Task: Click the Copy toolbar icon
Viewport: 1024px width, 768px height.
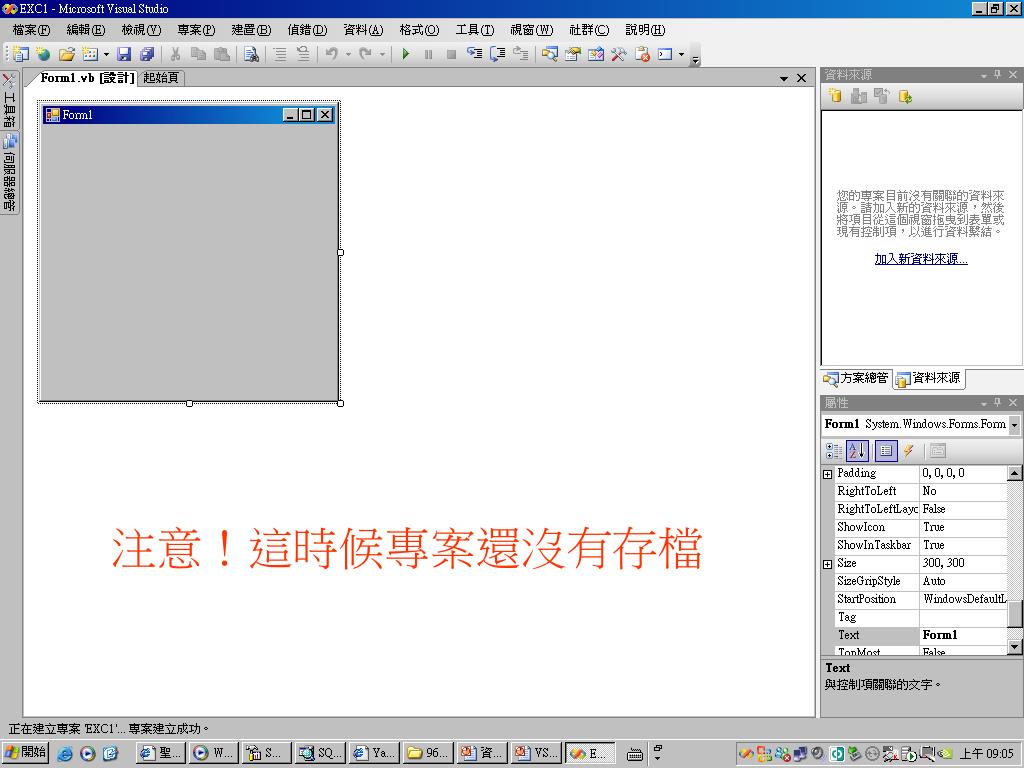Action: (198, 54)
